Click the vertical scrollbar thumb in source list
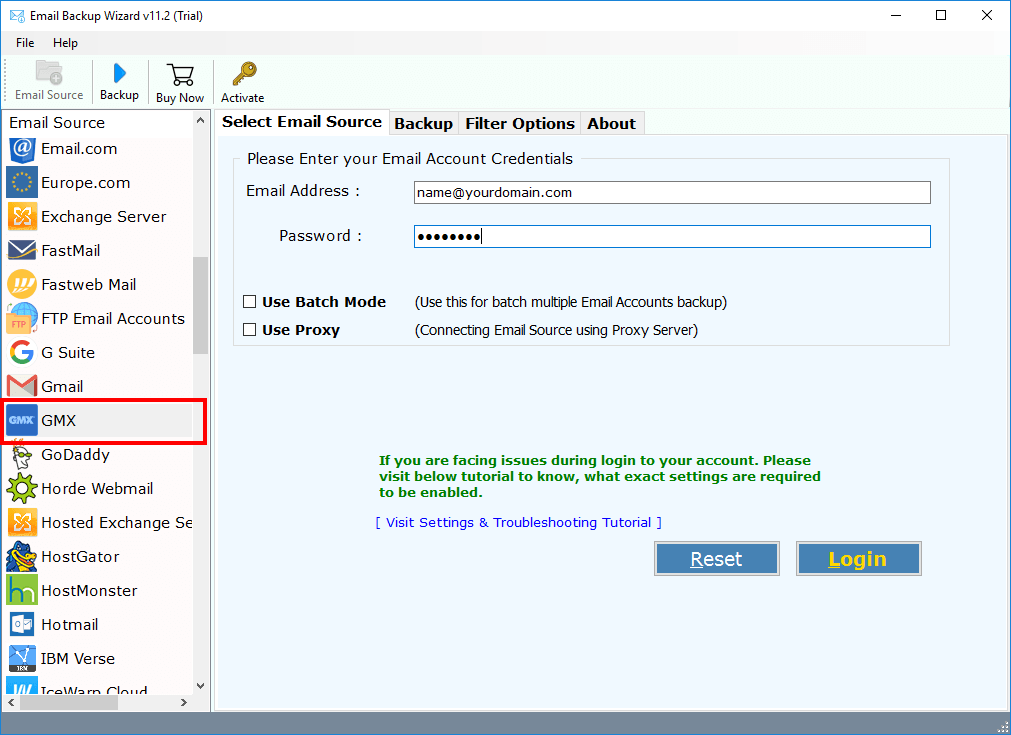Viewport: 1011px width, 735px height. click(x=201, y=306)
